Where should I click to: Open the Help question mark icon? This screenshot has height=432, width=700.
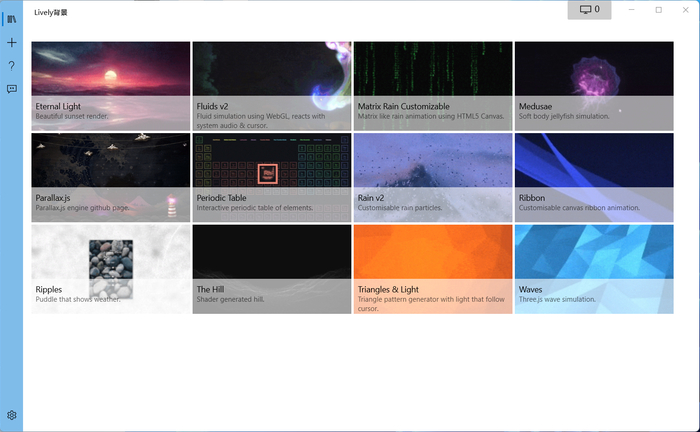[x=11, y=66]
